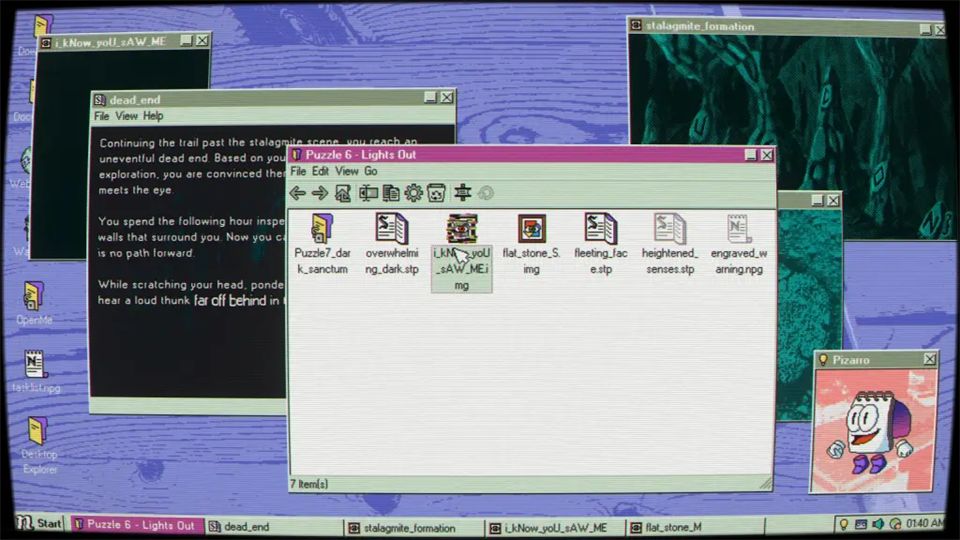This screenshot has width=960, height=540.
Task: Click the rename/cut toolbar icon
Action: 368,193
